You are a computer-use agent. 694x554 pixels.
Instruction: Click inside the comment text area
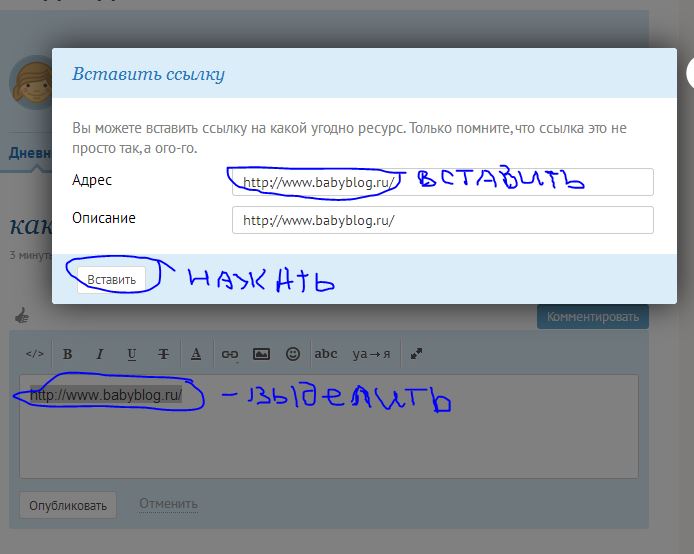point(328,427)
